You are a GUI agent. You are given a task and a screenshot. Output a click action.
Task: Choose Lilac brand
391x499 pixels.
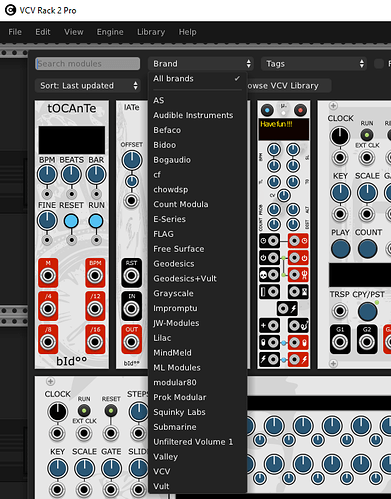[x=197, y=338]
